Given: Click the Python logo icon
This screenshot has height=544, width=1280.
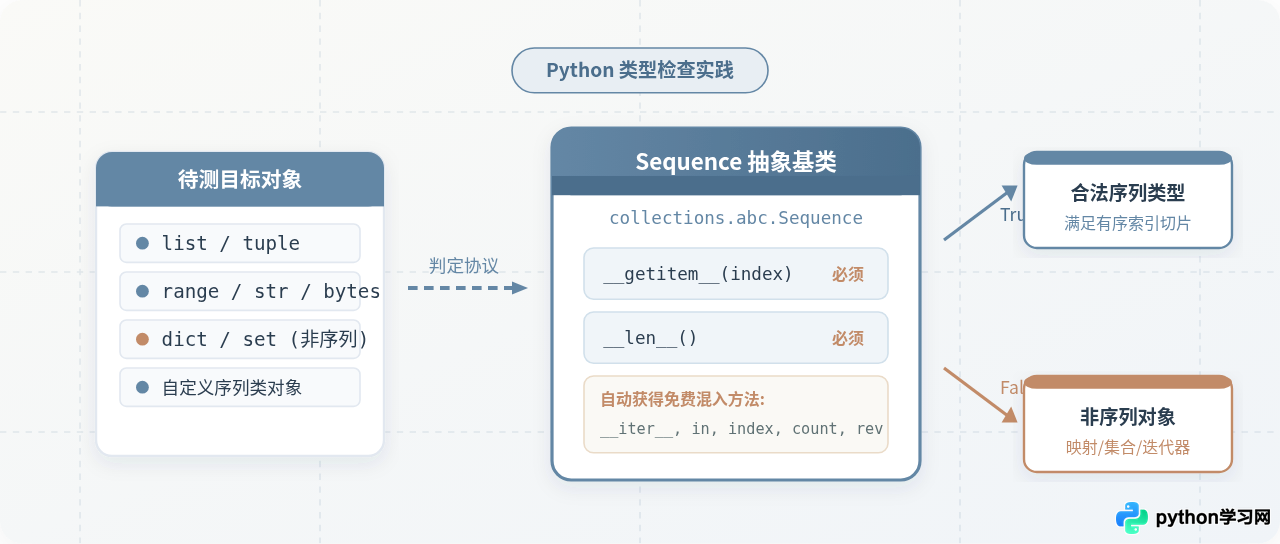Looking at the screenshot, I should [x=1132, y=518].
